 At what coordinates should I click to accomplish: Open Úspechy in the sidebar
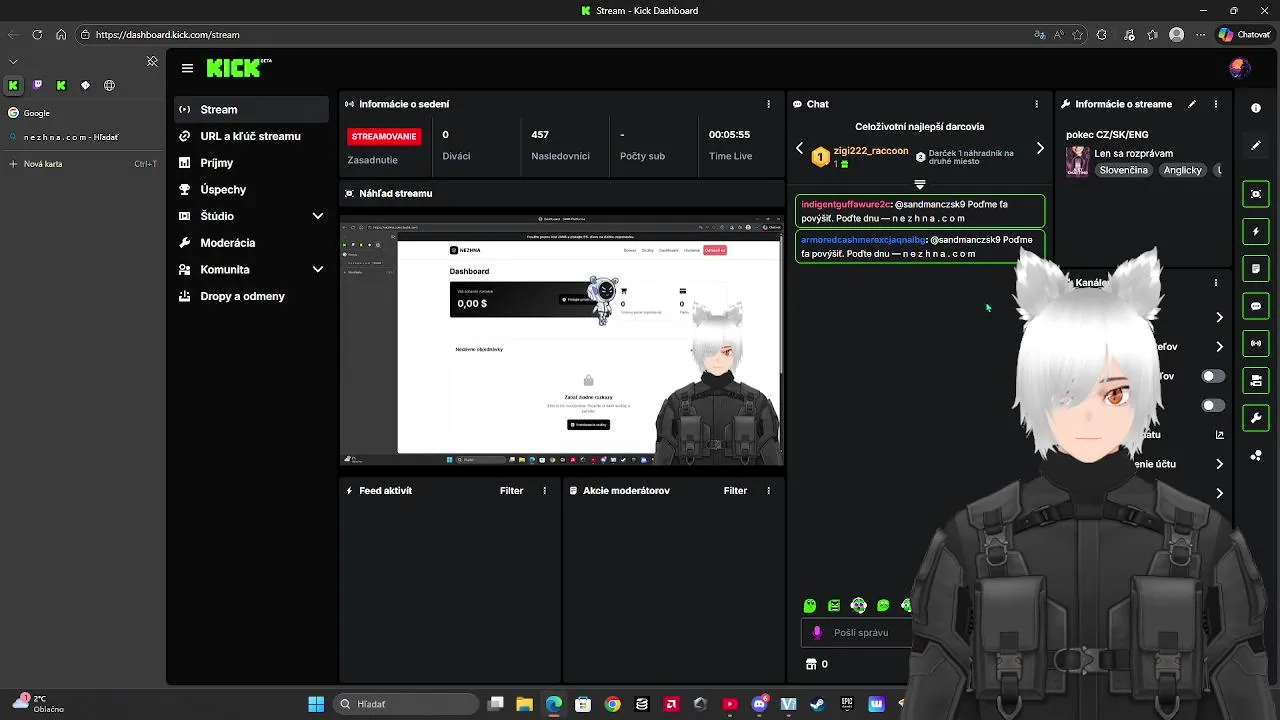point(250,190)
